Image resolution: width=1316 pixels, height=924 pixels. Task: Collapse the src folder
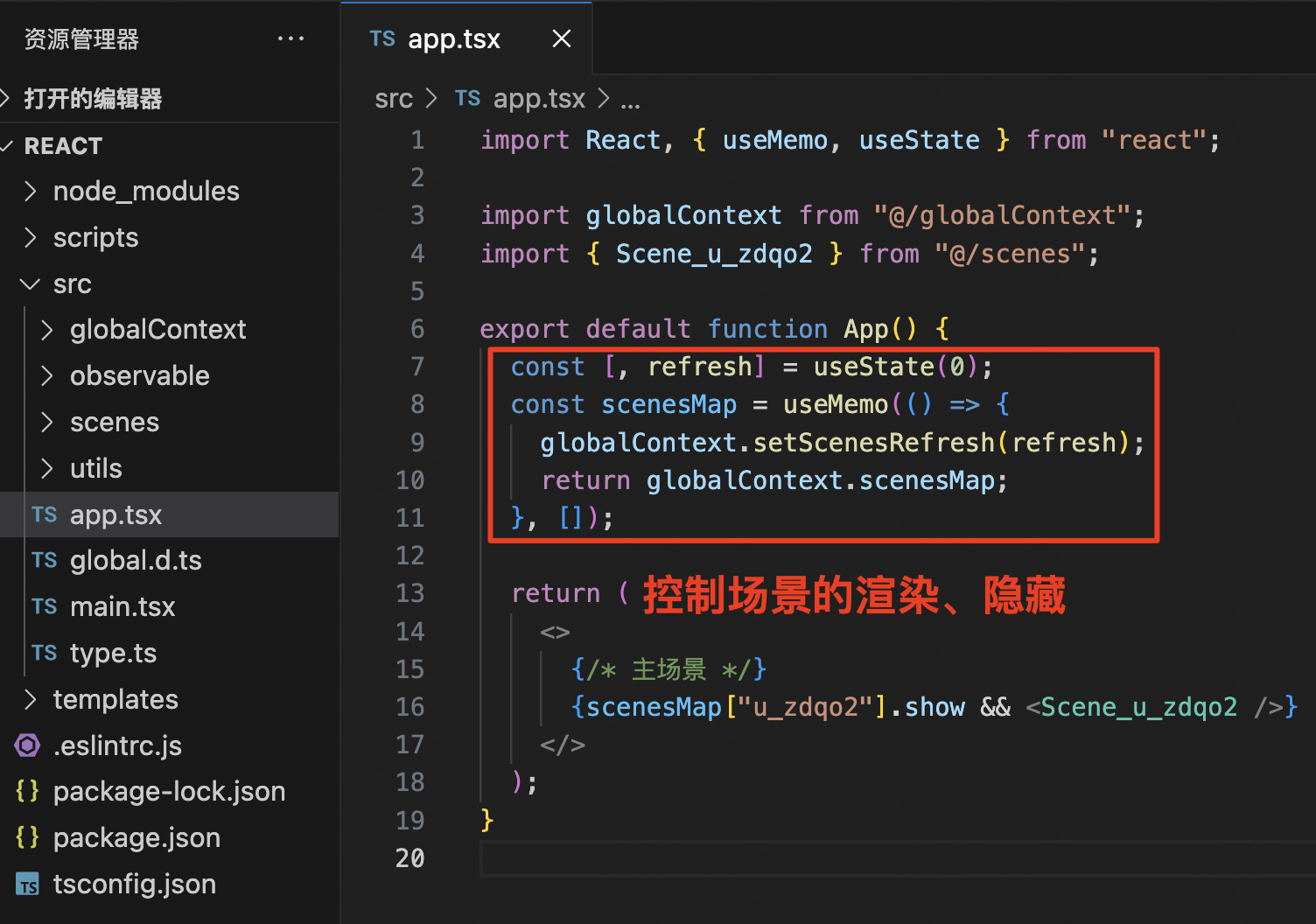[x=169, y=283]
